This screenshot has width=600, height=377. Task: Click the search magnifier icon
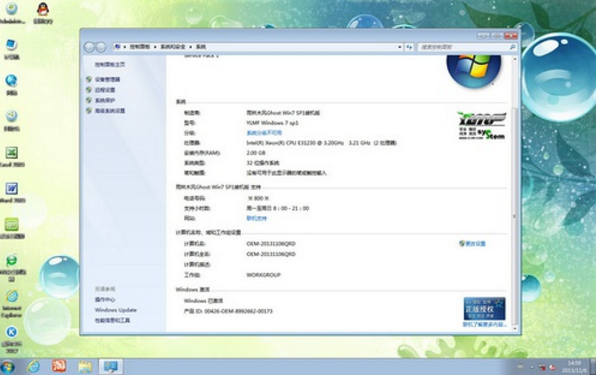pos(512,47)
